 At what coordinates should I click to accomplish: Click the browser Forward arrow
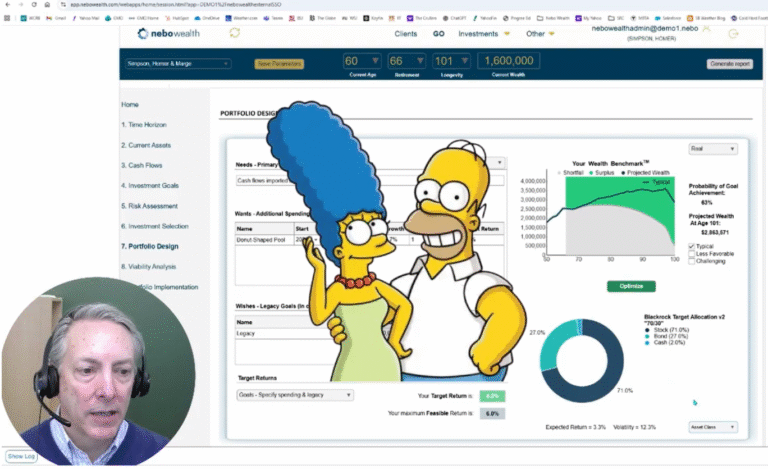(x=21, y=4)
